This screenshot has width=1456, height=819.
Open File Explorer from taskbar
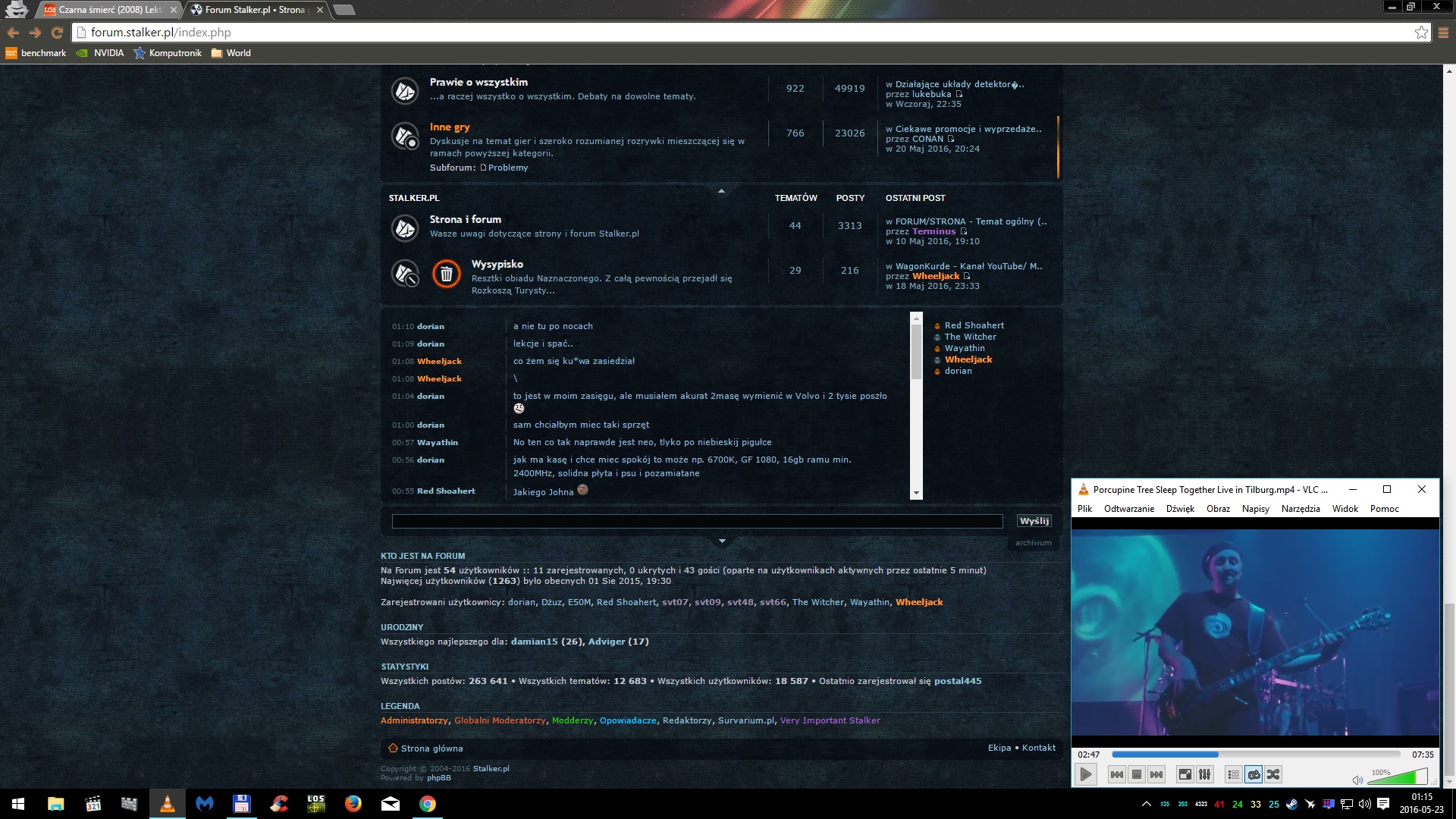coord(56,804)
